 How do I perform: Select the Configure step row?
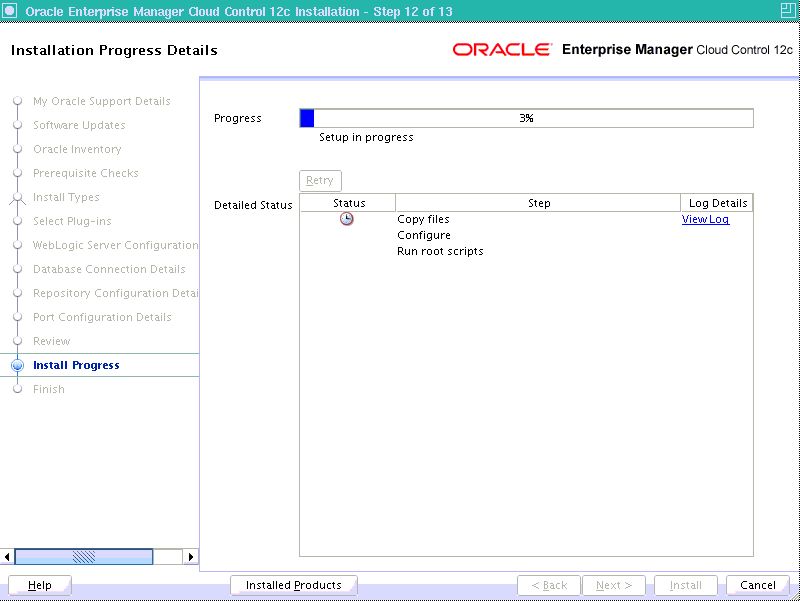(424, 235)
